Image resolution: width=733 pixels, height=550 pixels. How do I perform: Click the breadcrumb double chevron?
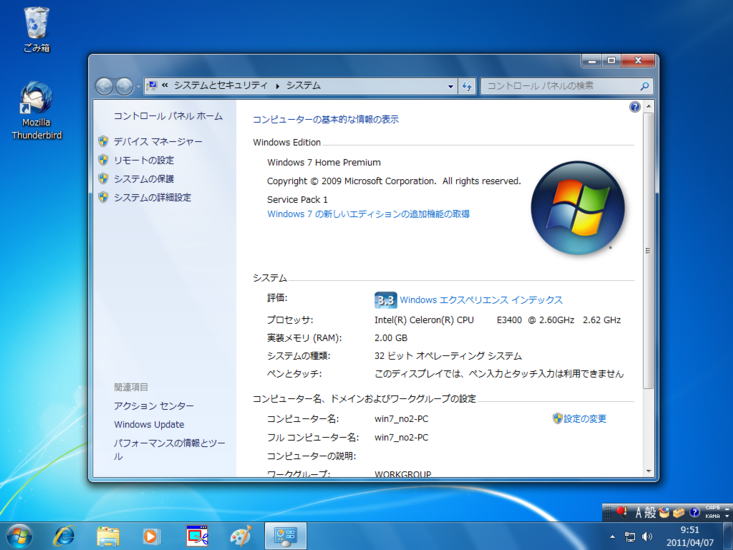(165, 86)
